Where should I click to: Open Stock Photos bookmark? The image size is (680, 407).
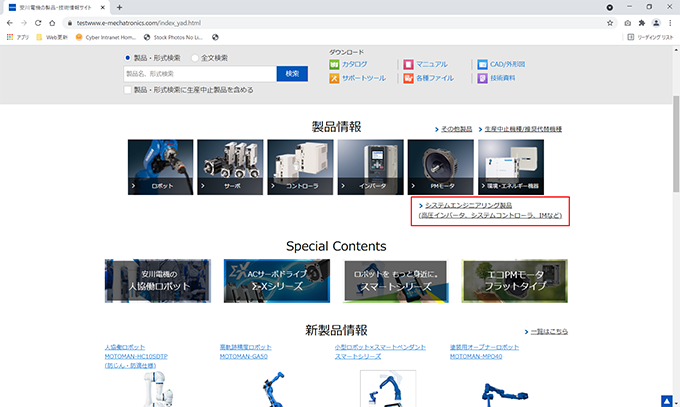[173, 37]
